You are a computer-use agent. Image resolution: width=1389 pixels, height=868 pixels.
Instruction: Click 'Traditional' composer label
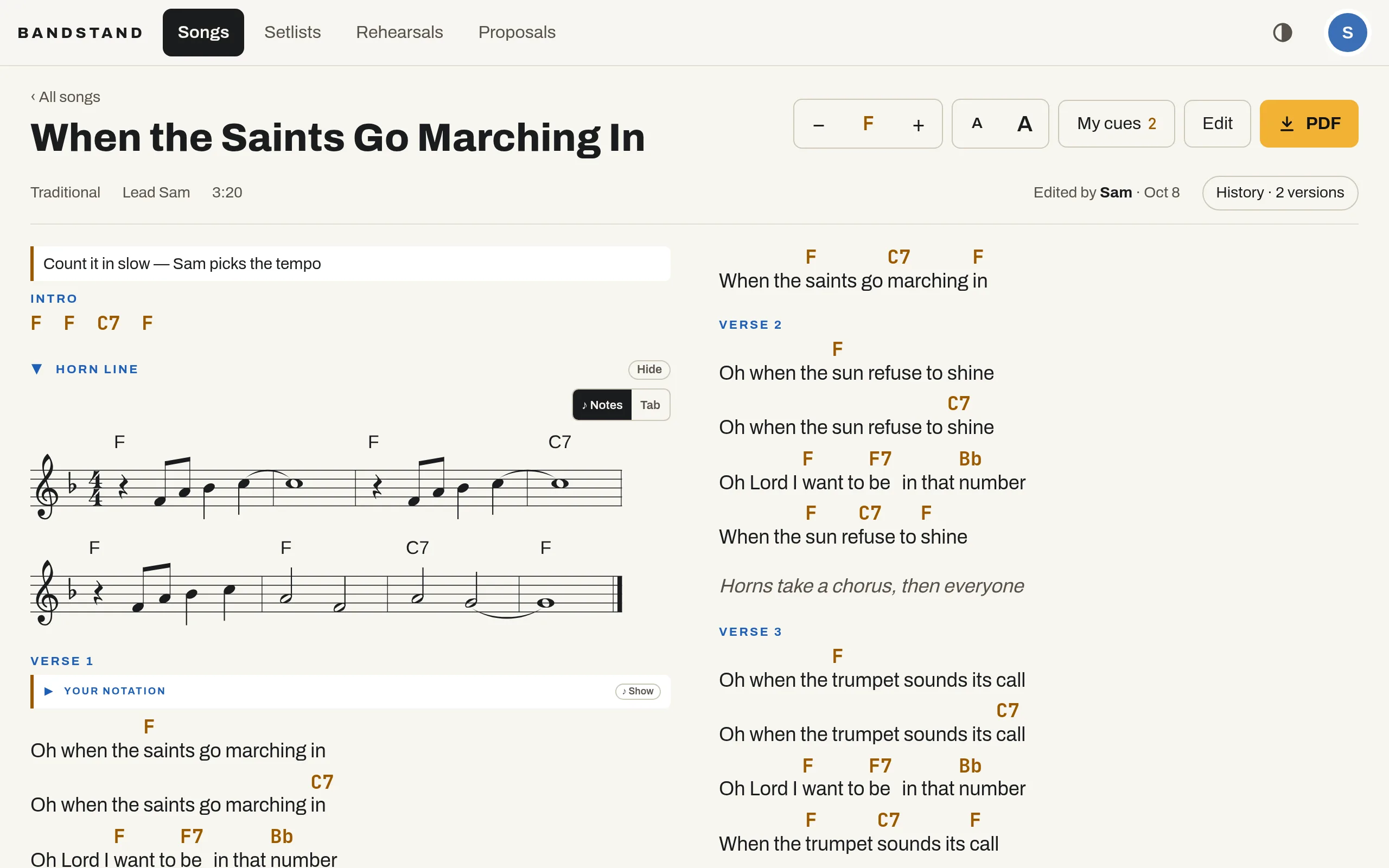(x=65, y=192)
